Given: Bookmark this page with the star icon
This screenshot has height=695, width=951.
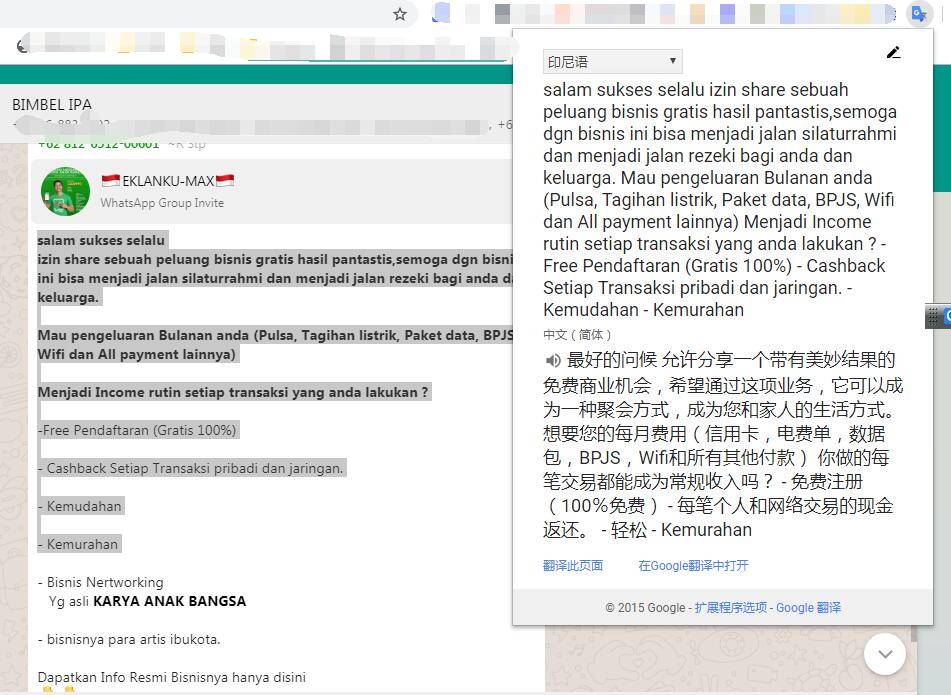Looking at the screenshot, I should click(x=400, y=14).
